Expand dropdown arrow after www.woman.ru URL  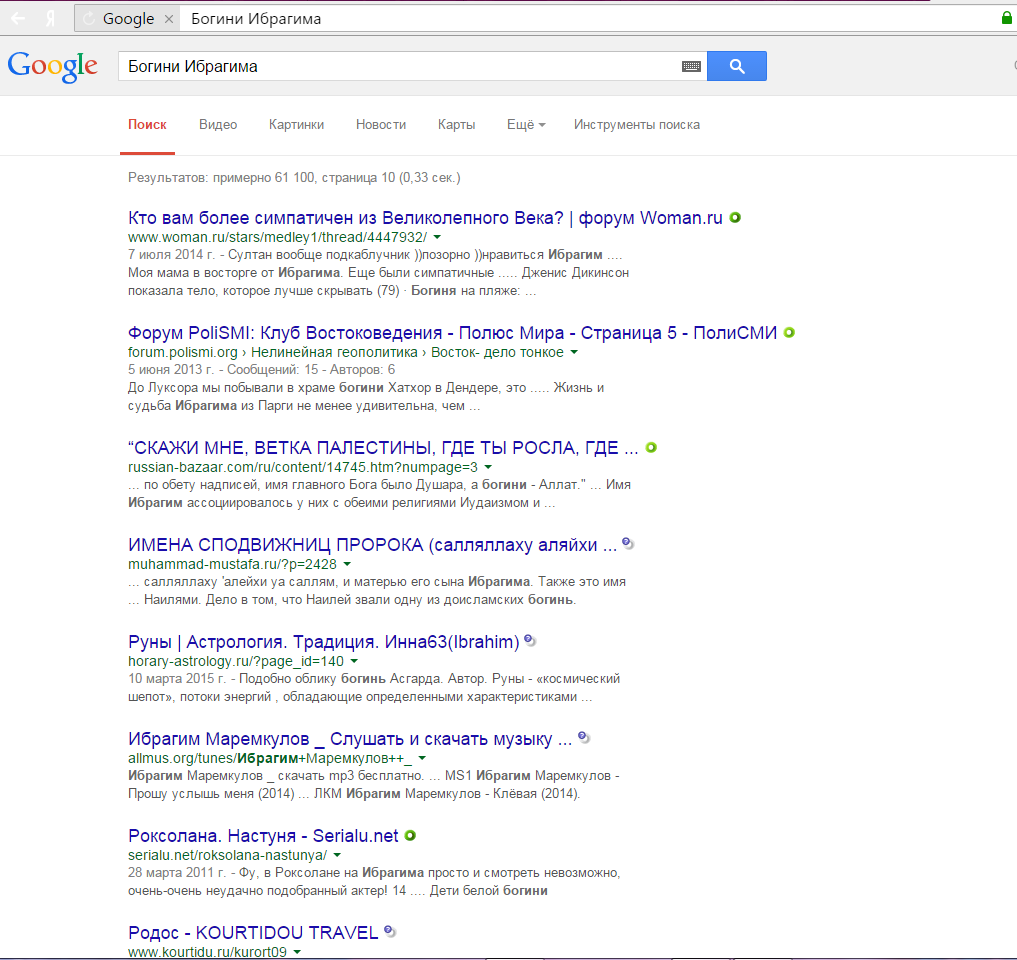point(437,237)
